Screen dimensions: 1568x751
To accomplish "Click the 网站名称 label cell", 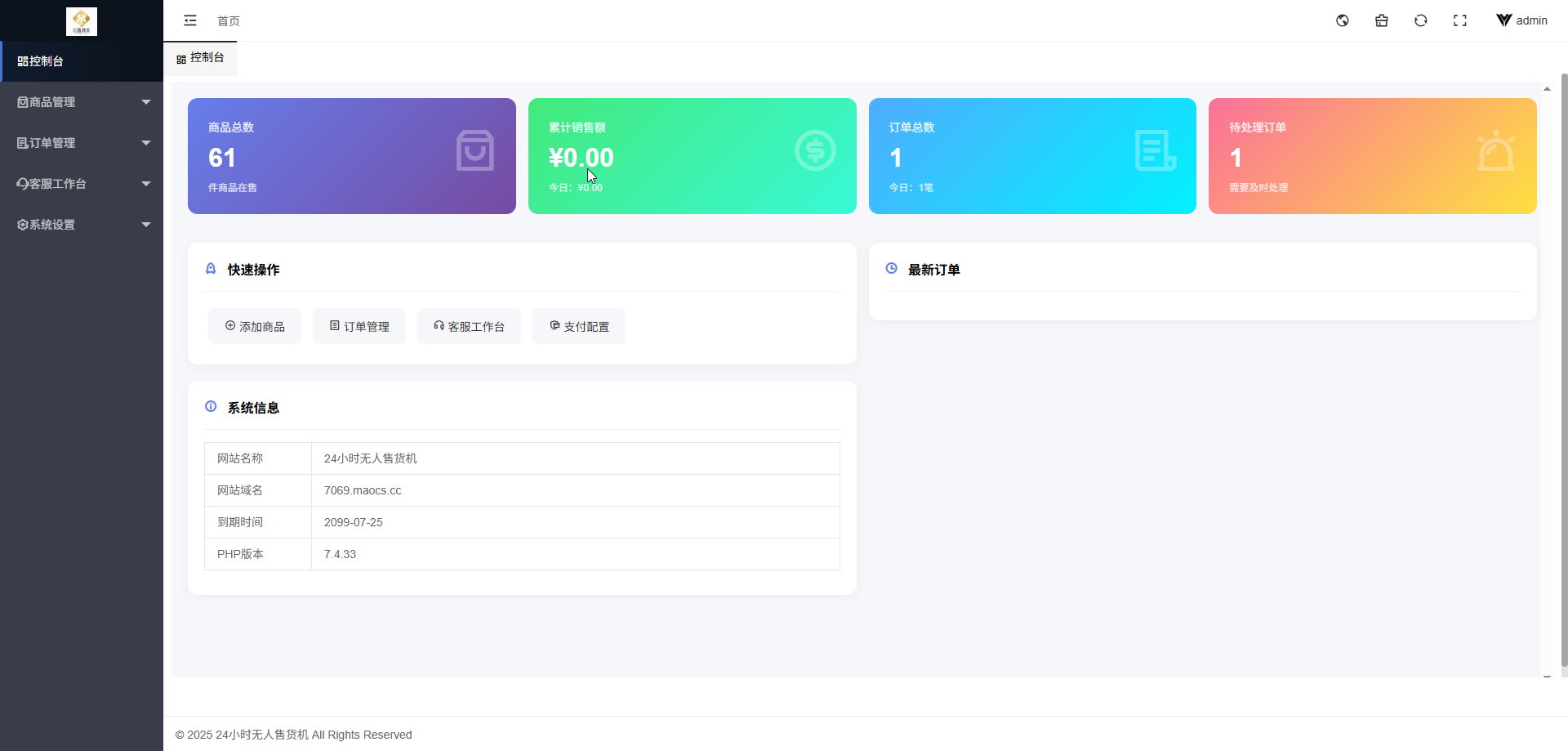I will [x=258, y=458].
